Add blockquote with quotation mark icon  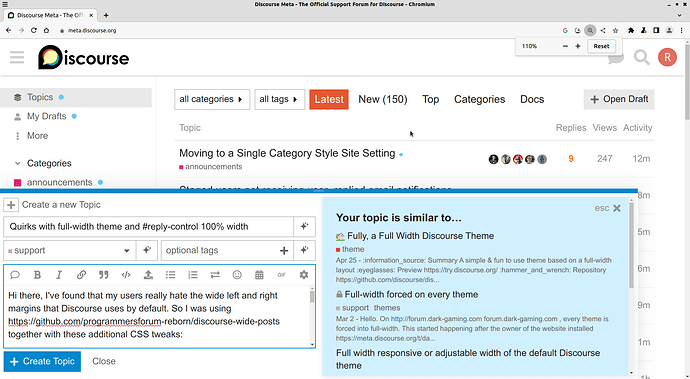coord(104,275)
